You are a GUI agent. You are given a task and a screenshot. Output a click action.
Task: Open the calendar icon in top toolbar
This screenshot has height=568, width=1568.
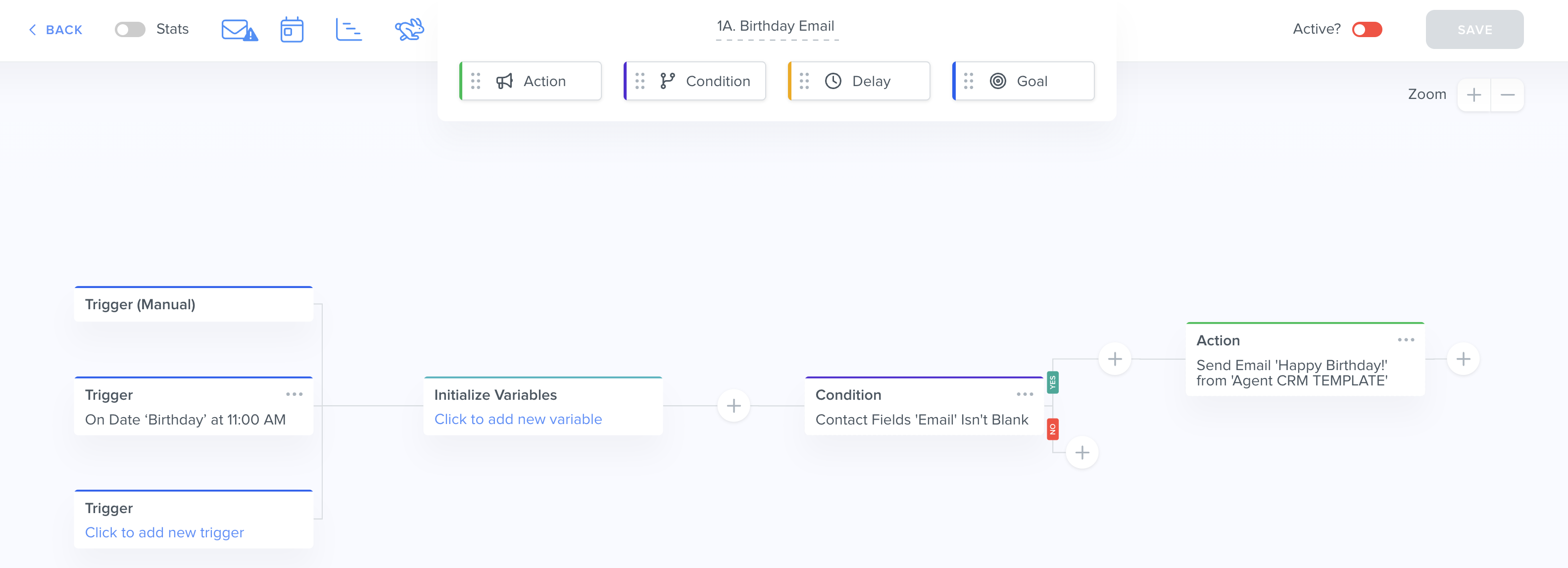(292, 30)
